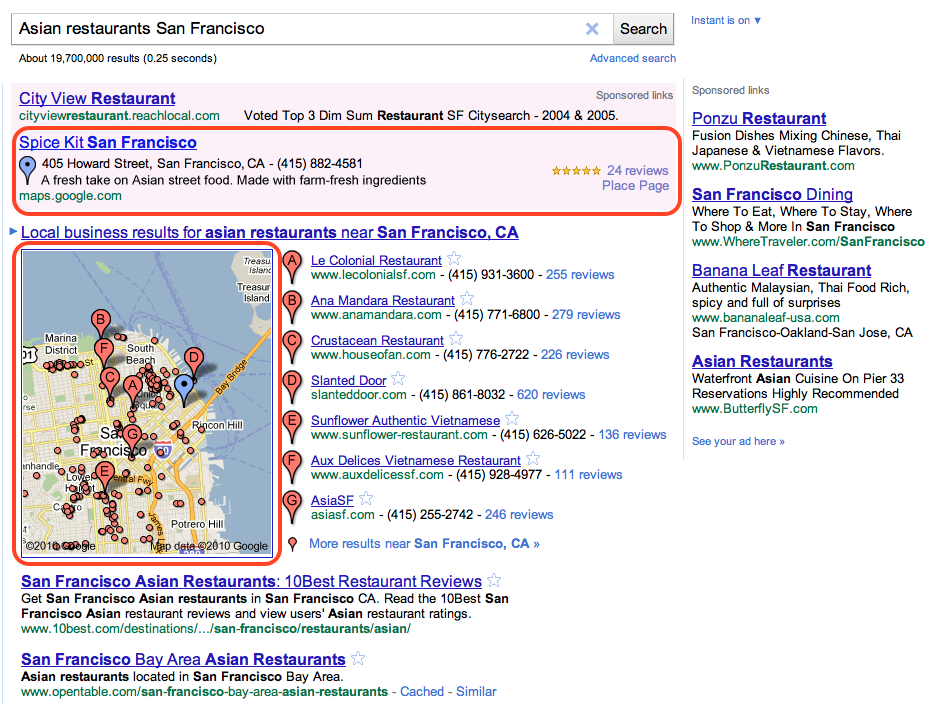The height and width of the screenshot is (705, 934).
Task: Open Spice Kit San Francisco link
Action: [x=108, y=142]
